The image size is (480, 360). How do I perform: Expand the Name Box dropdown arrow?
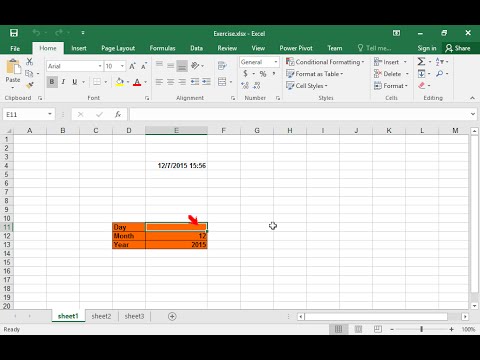pyautogui.click(x=50, y=114)
